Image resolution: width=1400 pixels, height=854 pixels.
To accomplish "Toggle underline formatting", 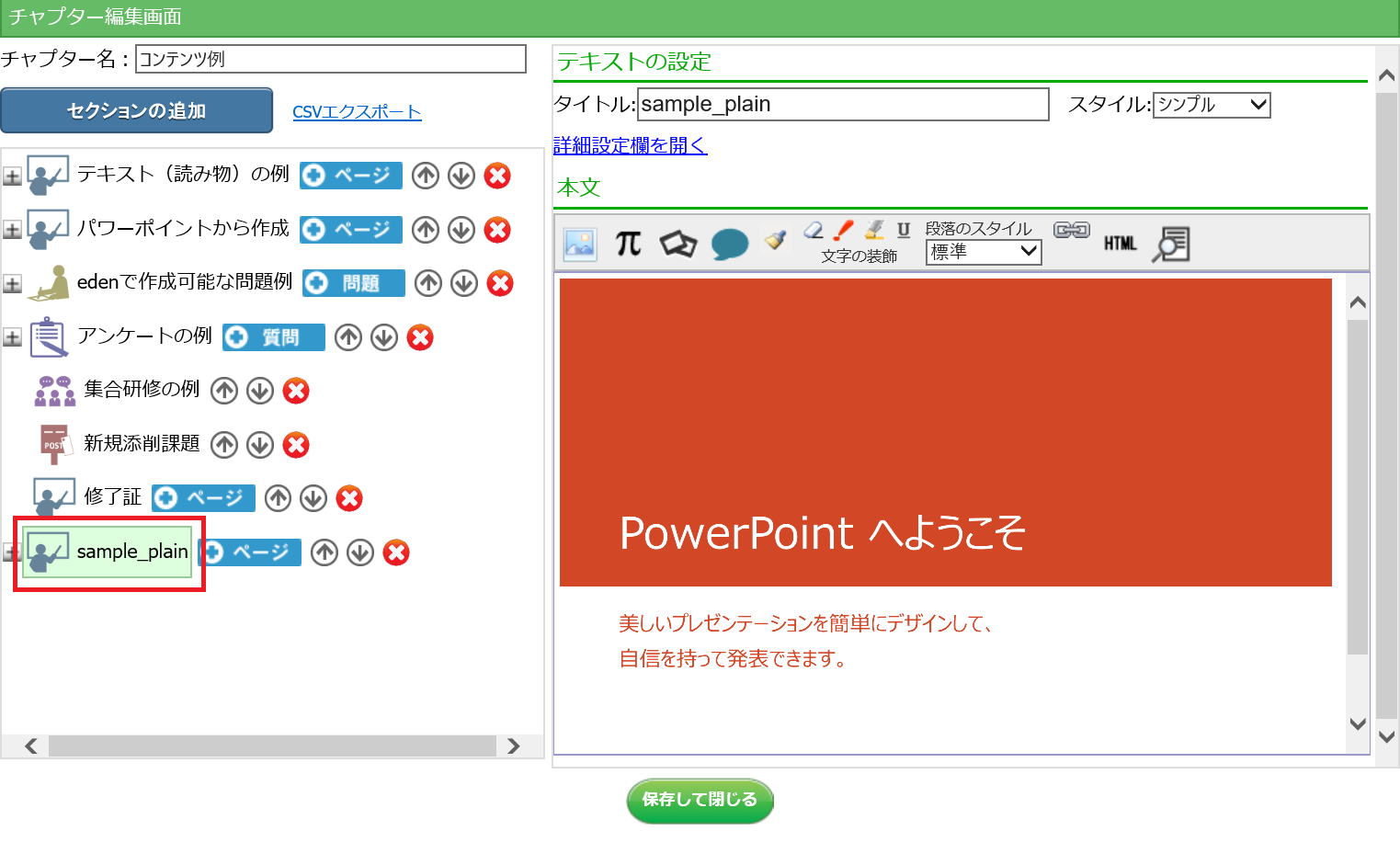I will (x=904, y=230).
